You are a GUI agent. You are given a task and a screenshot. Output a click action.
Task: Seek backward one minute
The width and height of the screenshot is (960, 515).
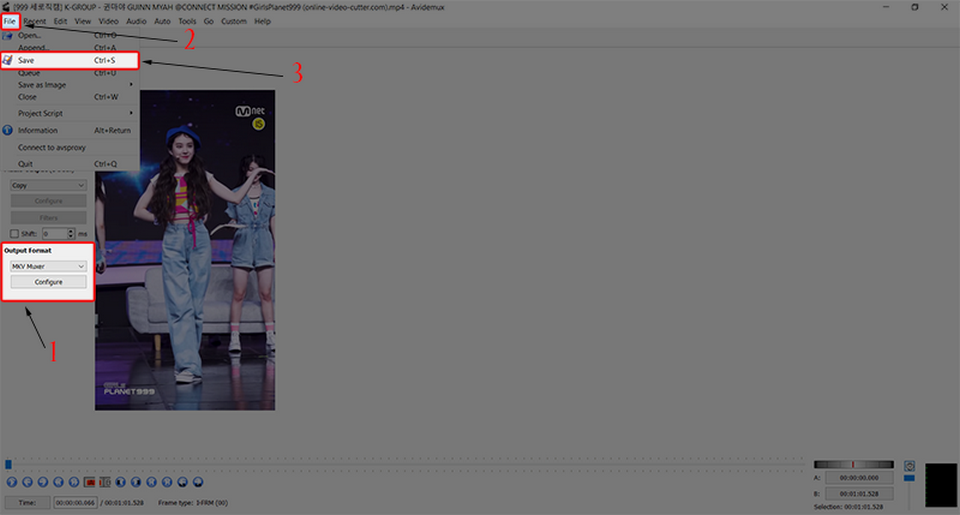(x=182, y=483)
